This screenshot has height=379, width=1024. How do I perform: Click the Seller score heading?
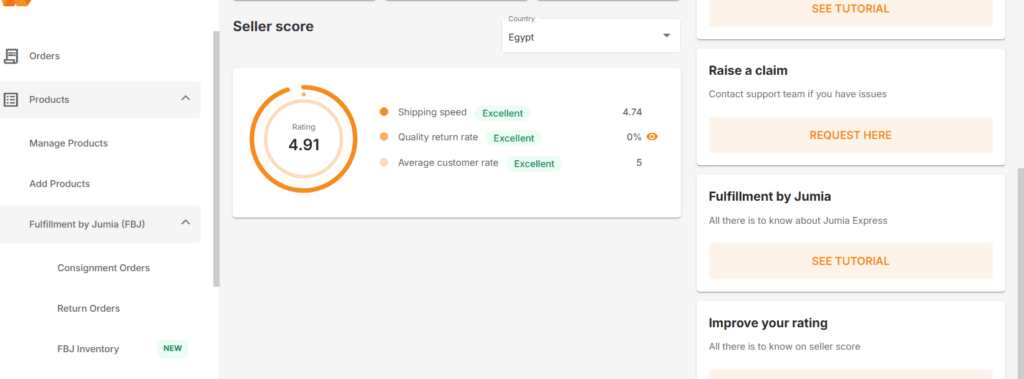click(x=273, y=27)
